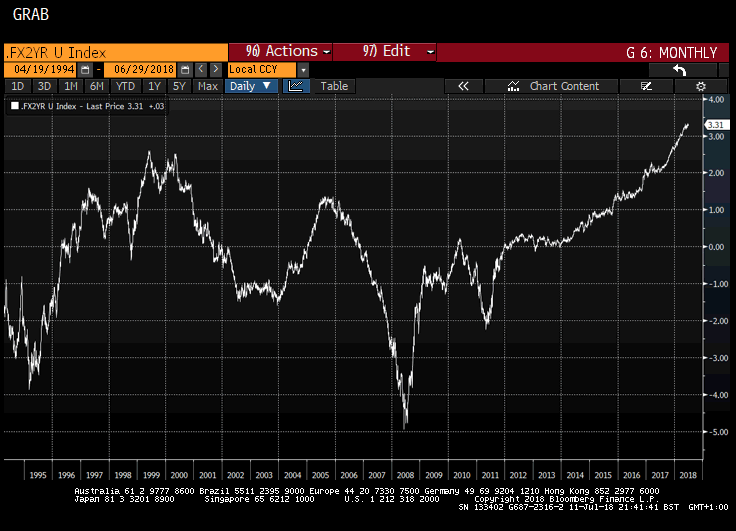This screenshot has width=736, height=531.
Task: Click the 2008 label on time axis
Action: [x=405, y=475]
